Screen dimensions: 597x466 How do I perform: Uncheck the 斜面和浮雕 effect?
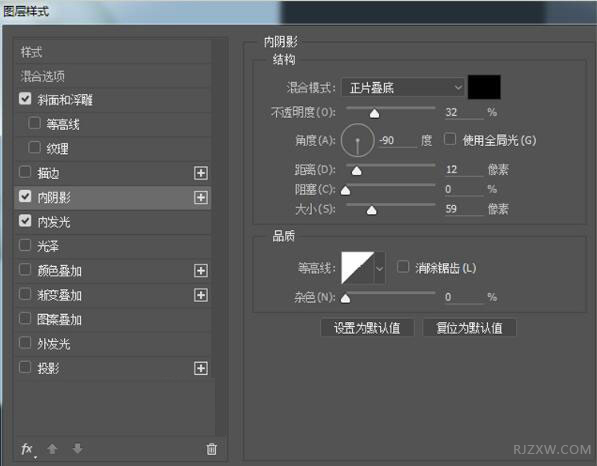coord(25,99)
